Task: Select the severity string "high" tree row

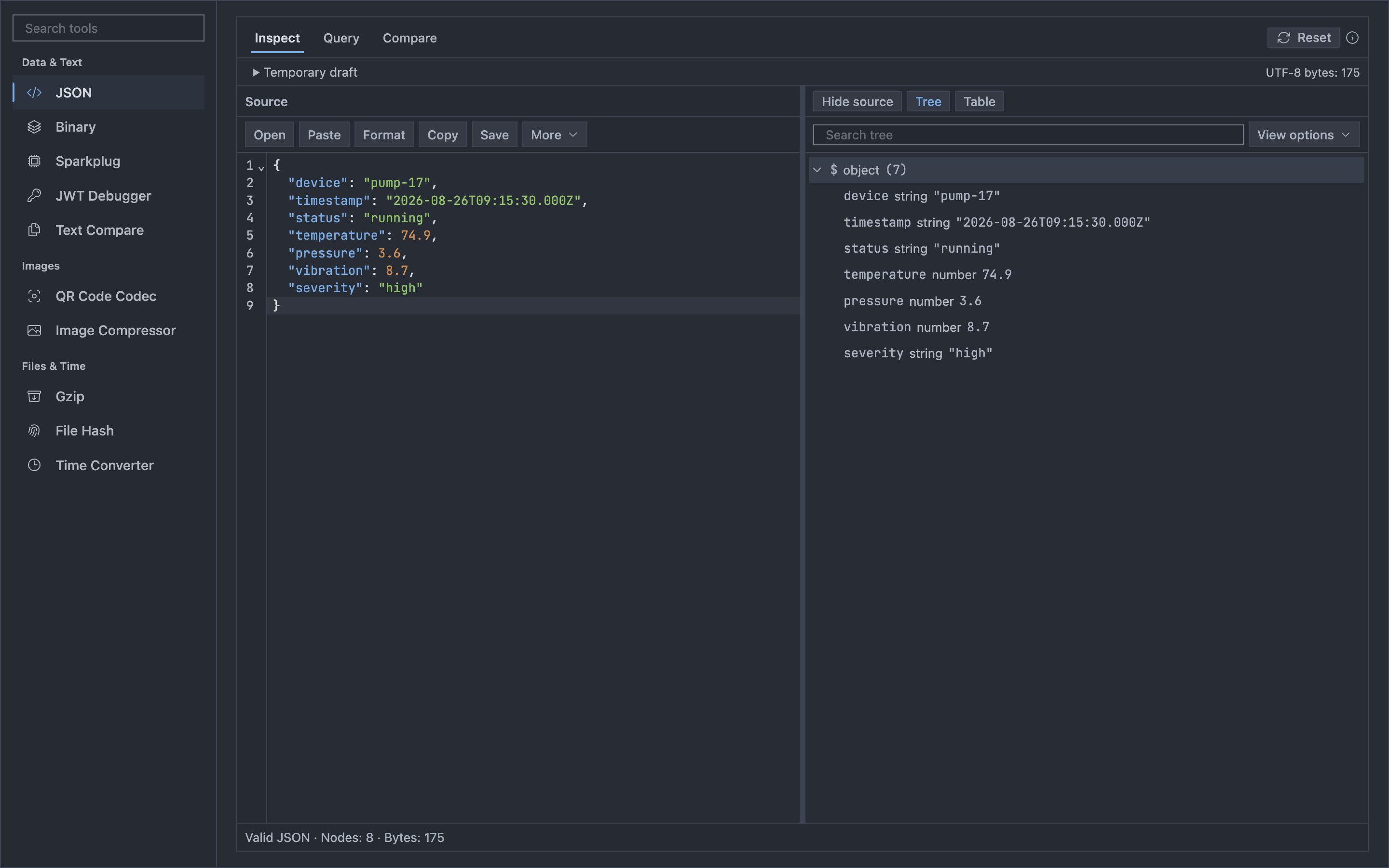Action: (1086, 353)
